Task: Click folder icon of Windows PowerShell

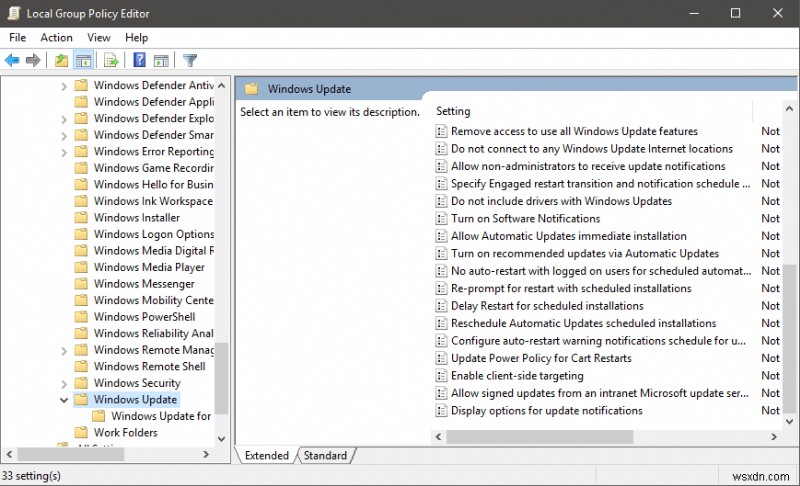Action: click(81, 317)
